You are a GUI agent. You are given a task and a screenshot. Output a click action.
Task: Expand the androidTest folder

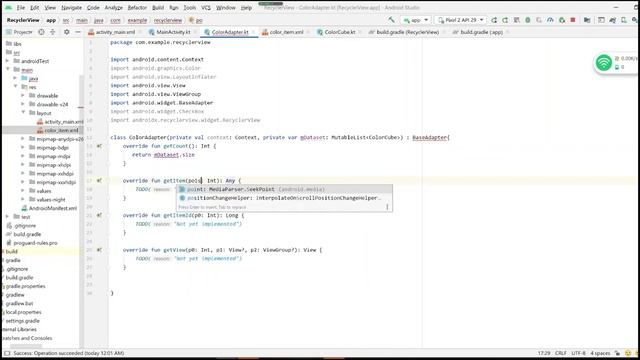[7, 61]
